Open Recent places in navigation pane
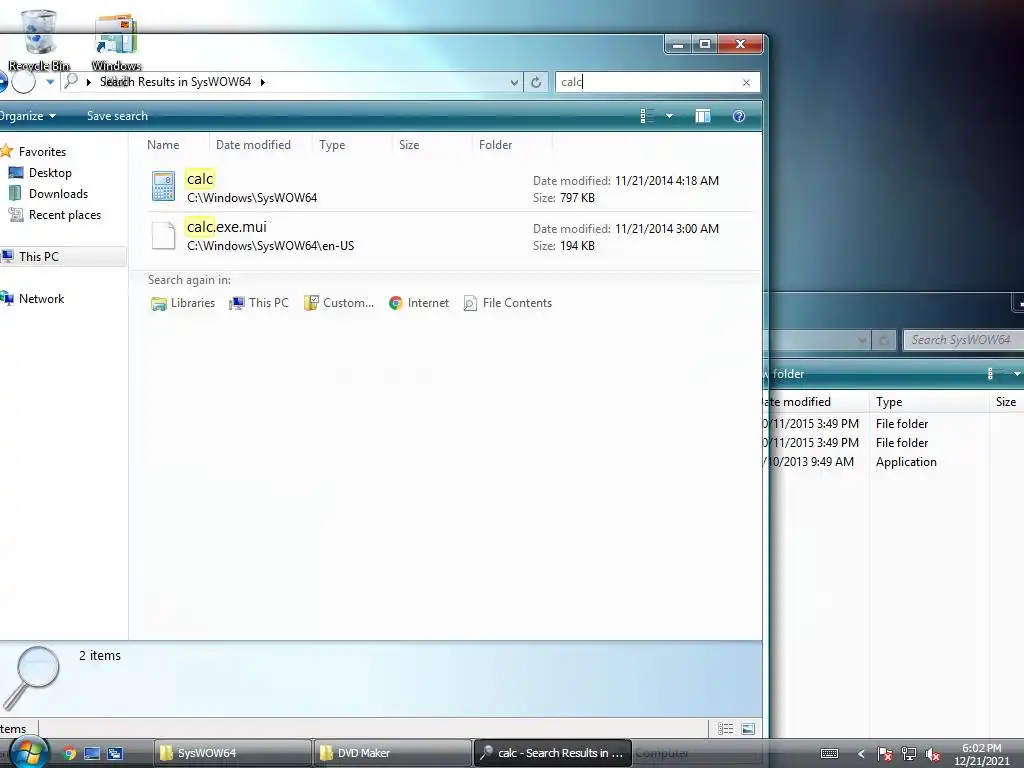This screenshot has height=768, width=1024. (x=64, y=215)
